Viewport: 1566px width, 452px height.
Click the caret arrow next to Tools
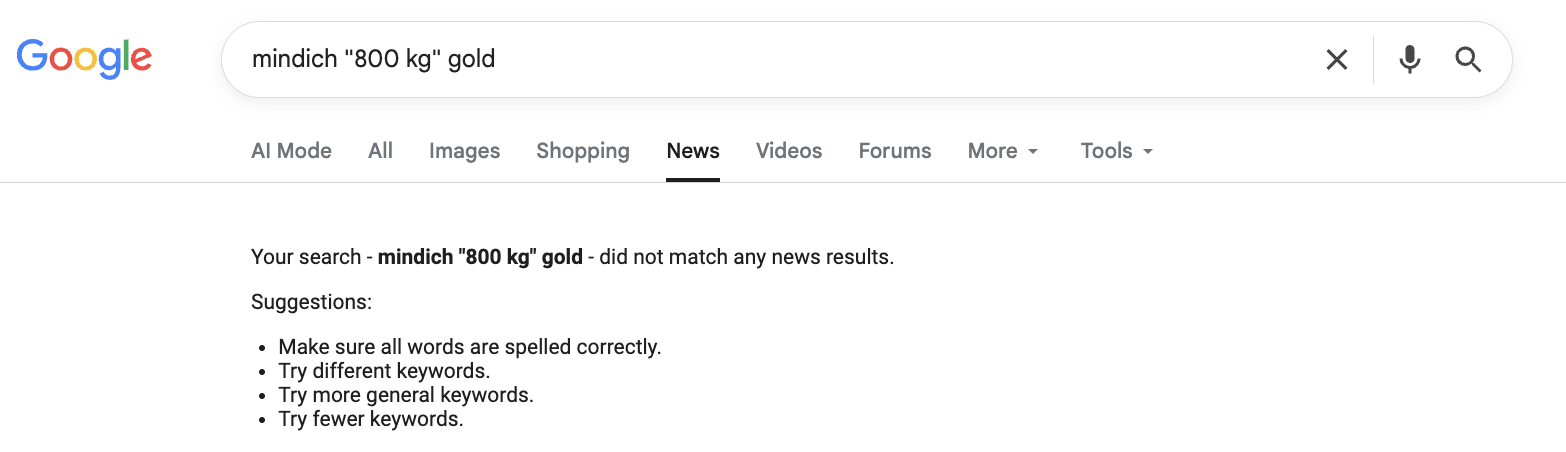(x=1148, y=152)
